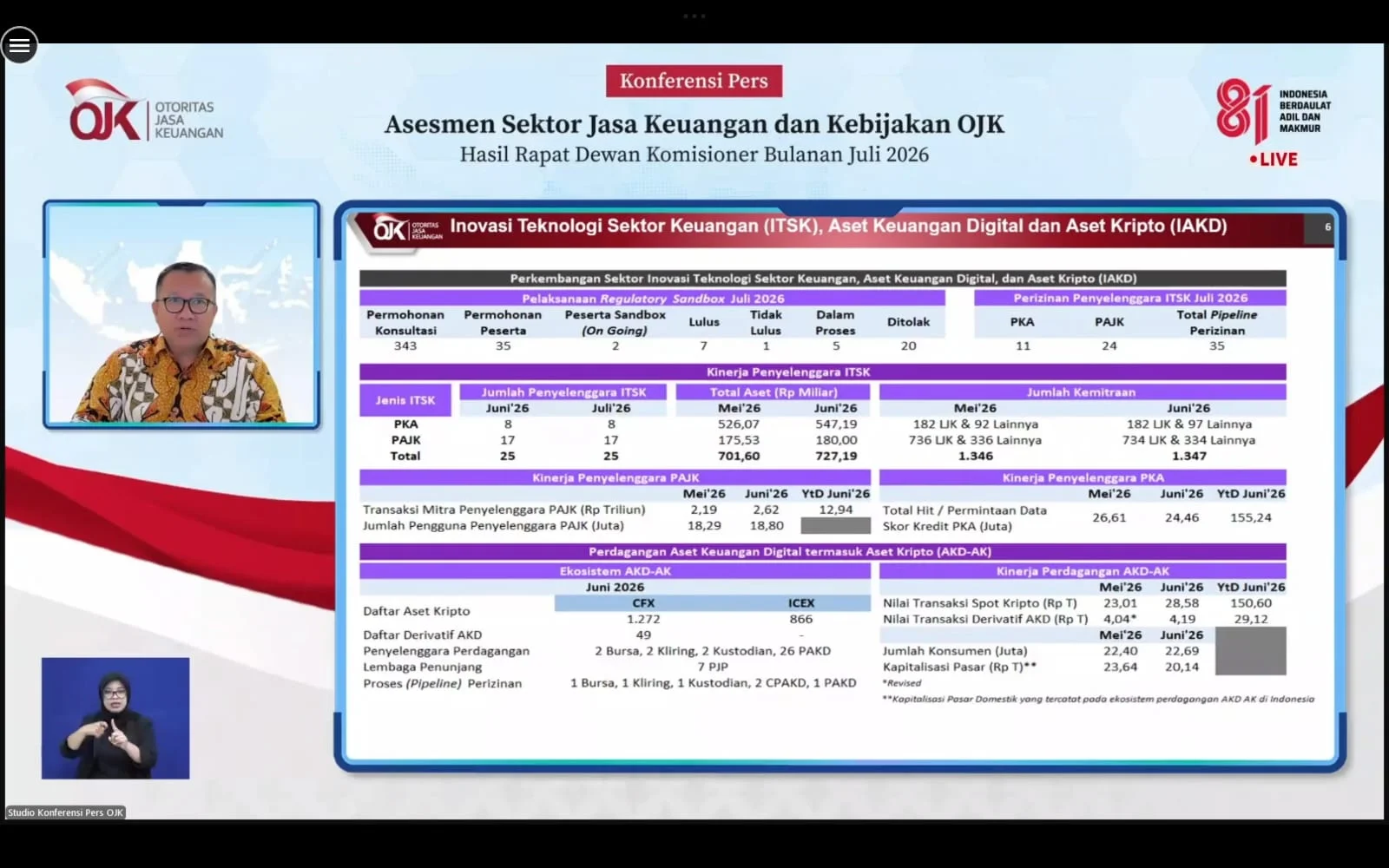Click subtitle "Hasil Rapat Dewan Komisioner Bulanan Juli 2026"
The height and width of the screenshot is (868, 1389).
click(694, 155)
